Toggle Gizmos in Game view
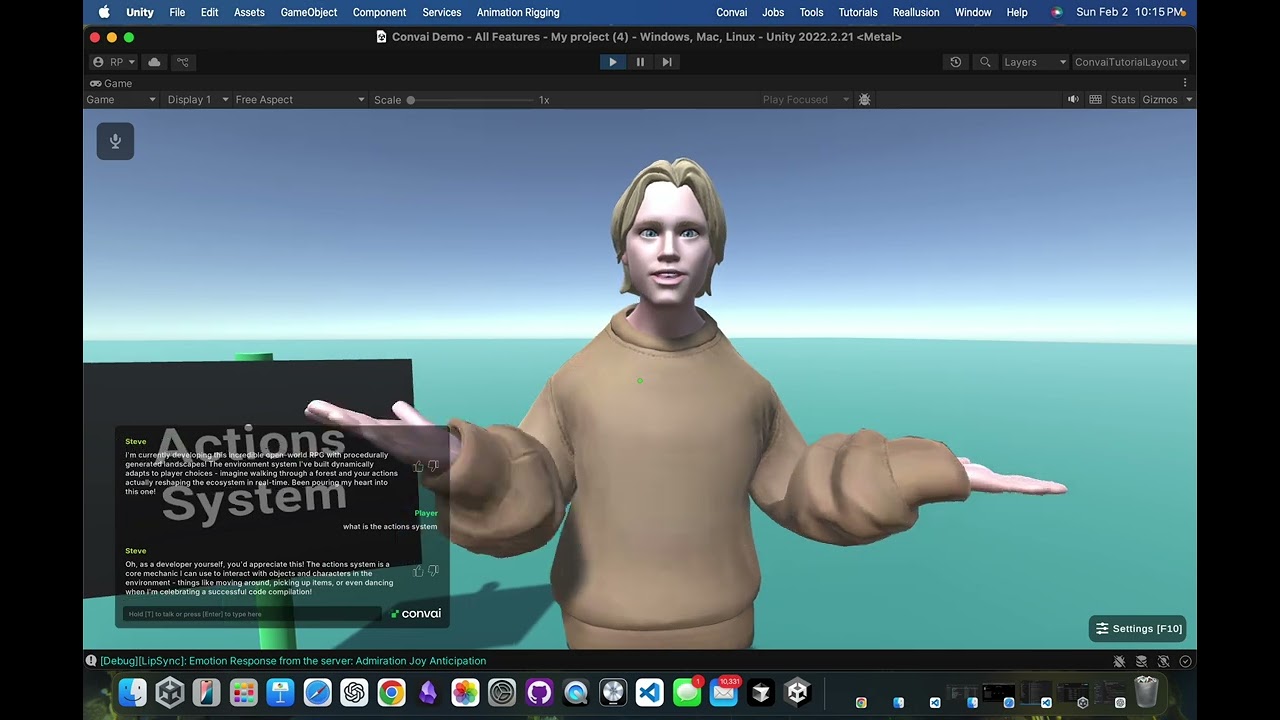 tap(1160, 100)
